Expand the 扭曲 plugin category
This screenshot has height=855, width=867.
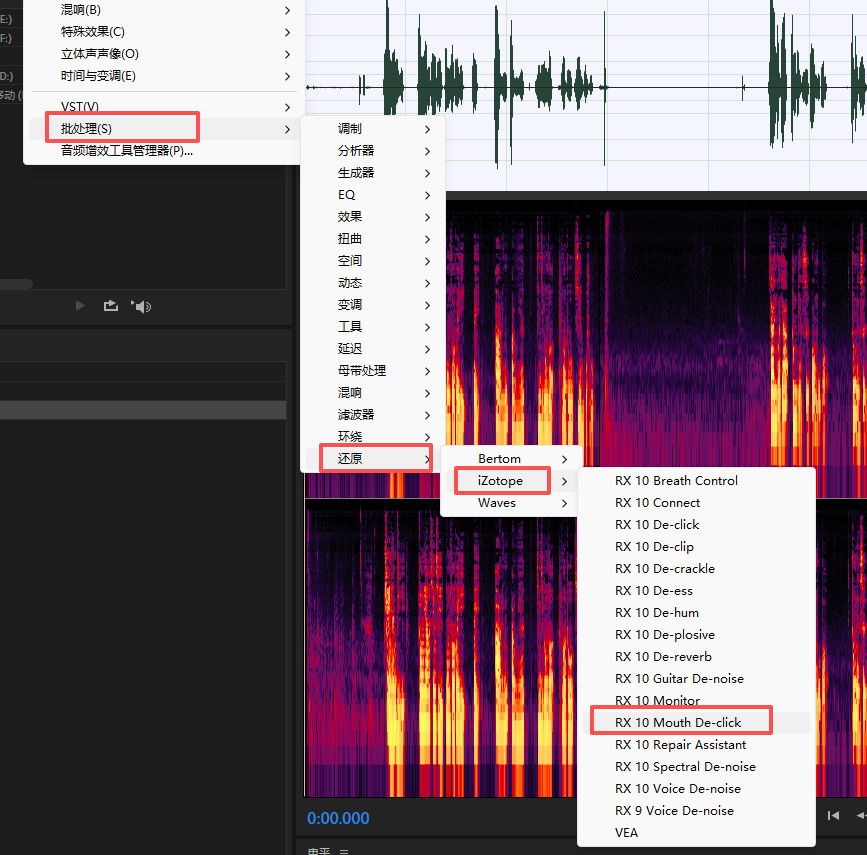373,239
